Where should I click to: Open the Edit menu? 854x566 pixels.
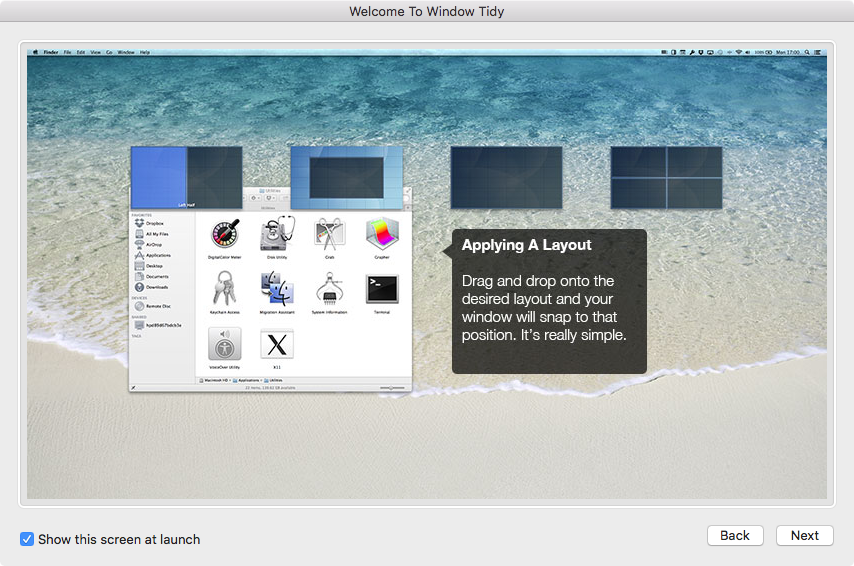(81, 52)
